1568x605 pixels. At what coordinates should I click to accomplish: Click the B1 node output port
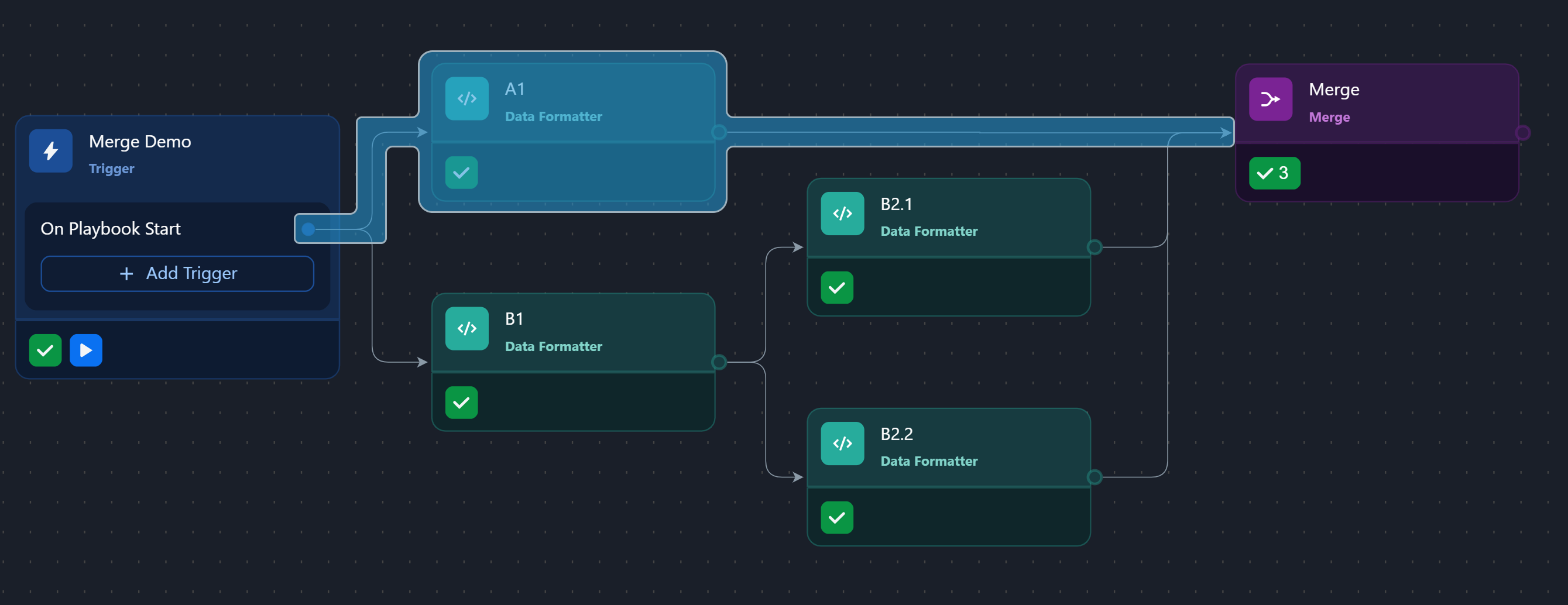pos(719,362)
